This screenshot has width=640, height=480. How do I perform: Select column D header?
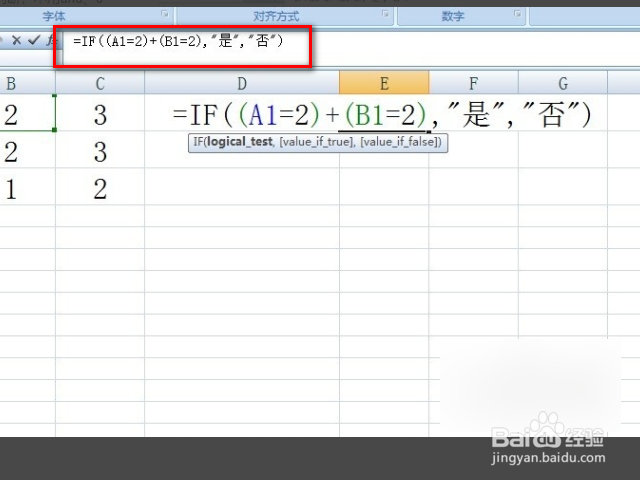pyautogui.click(x=242, y=83)
